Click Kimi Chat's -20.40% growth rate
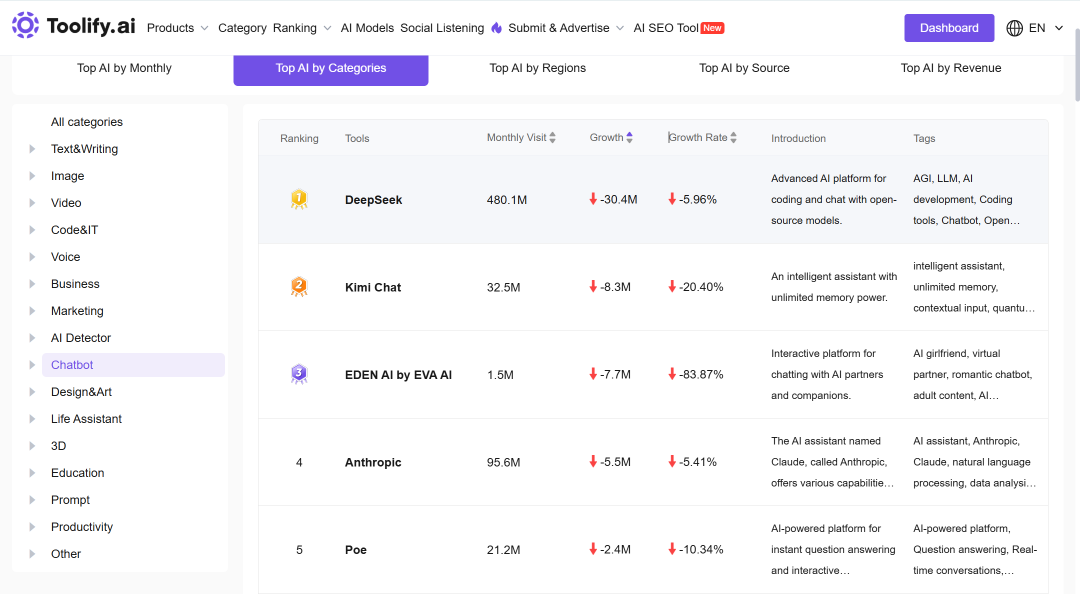1080x594 pixels. (x=701, y=287)
